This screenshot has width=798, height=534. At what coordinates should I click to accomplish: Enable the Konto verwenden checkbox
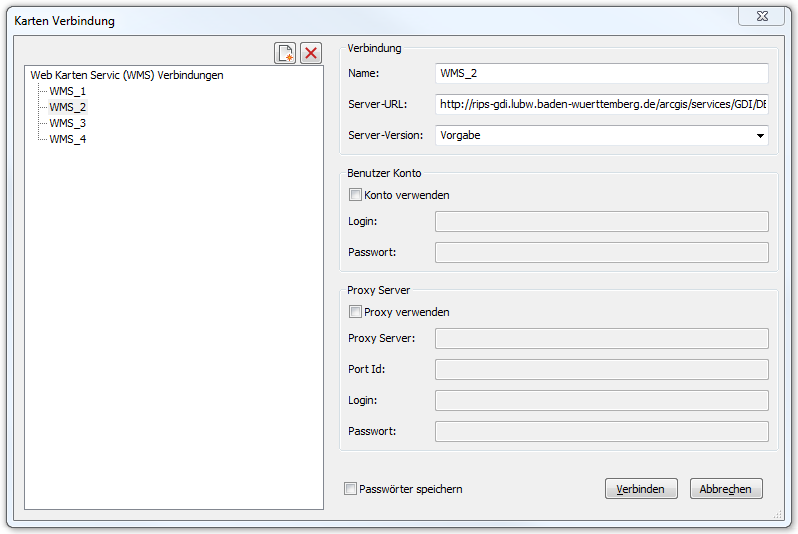coord(355,195)
